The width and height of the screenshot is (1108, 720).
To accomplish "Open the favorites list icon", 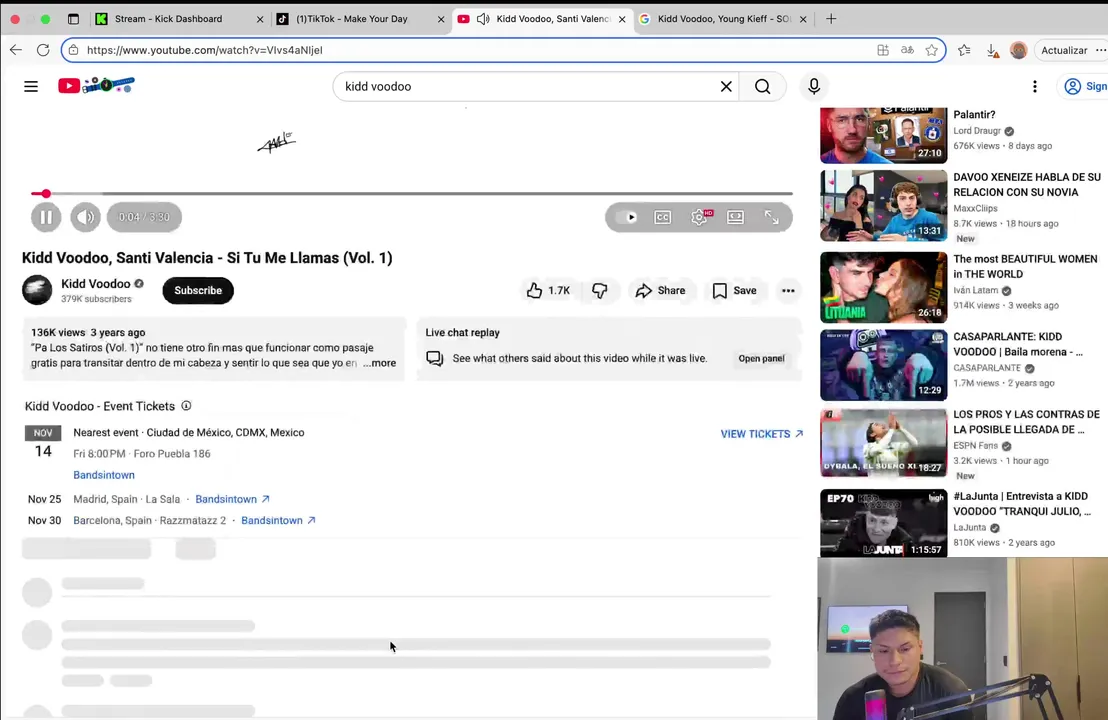I will click(964, 50).
